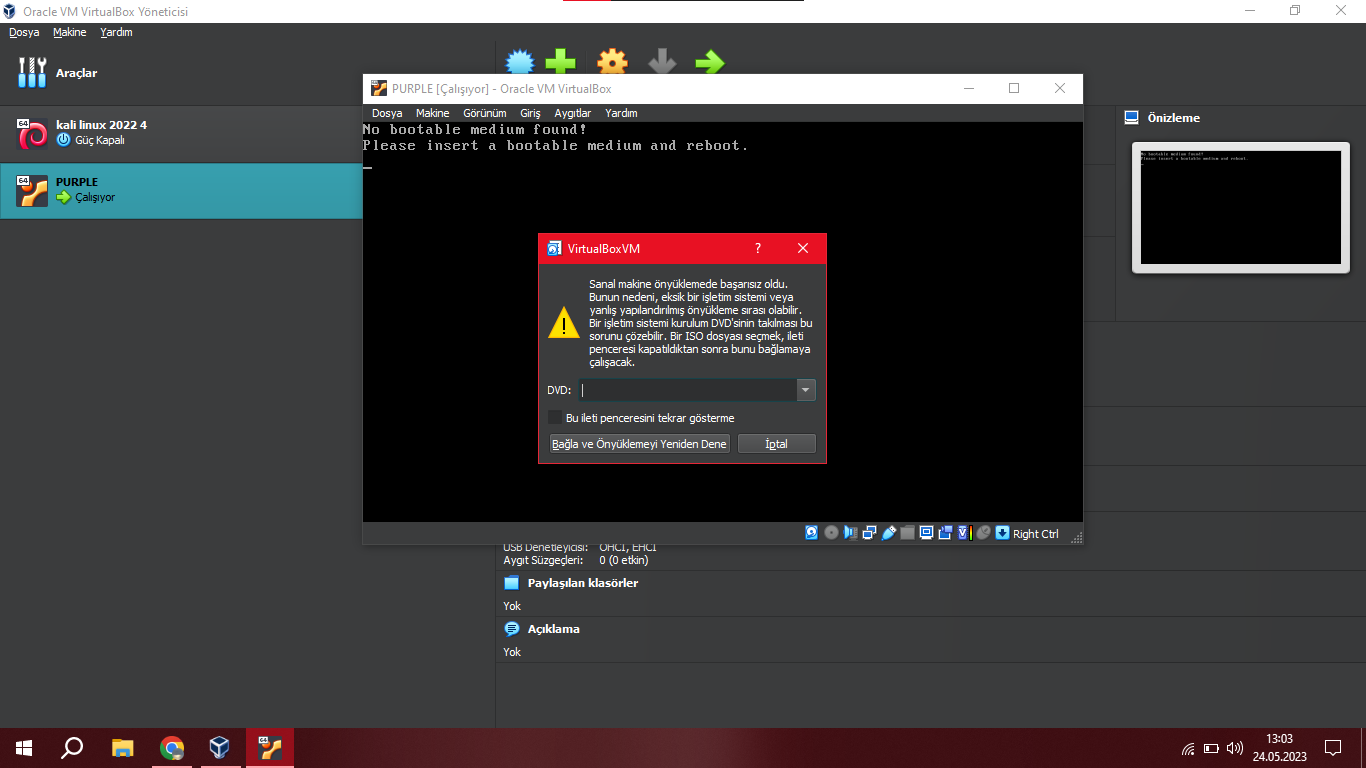This screenshot has height=768, width=1366.
Task: Click the display monitor icon in VM status bar
Action: 926,533
